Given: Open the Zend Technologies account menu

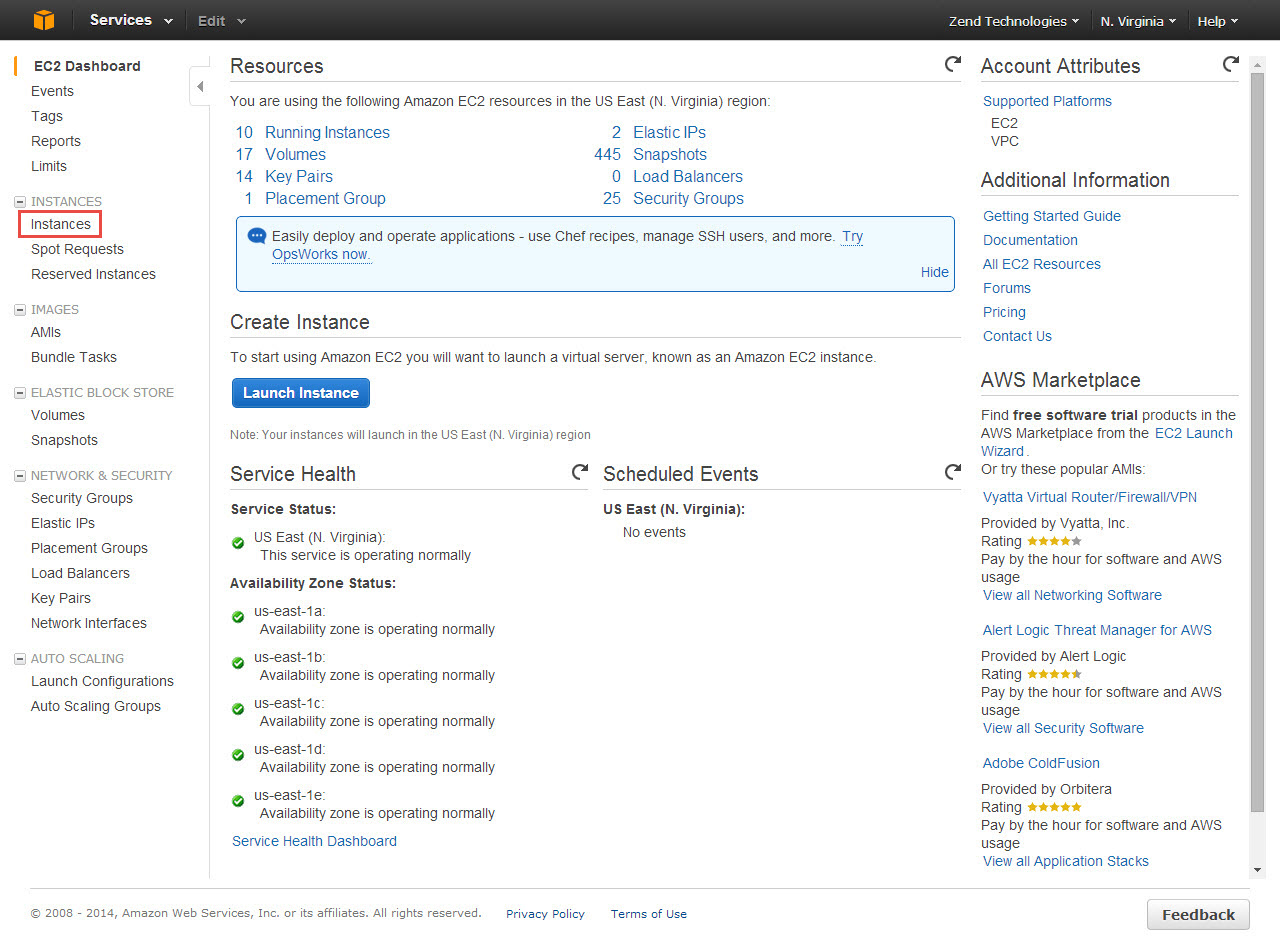Looking at the screenshot, I should 1014,21.
